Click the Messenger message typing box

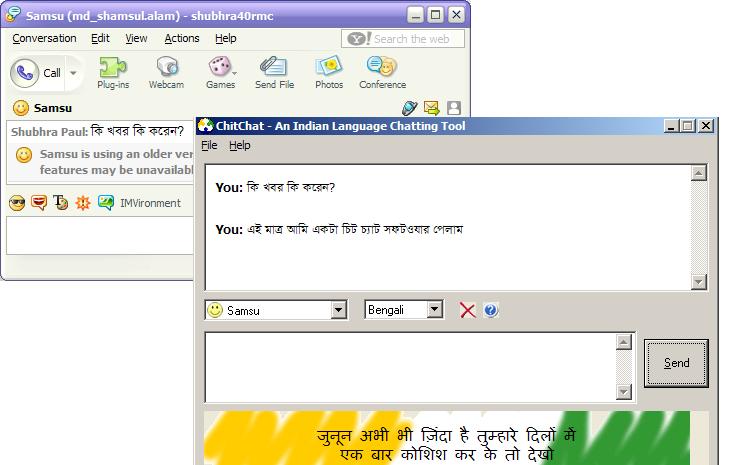[100, 236]
